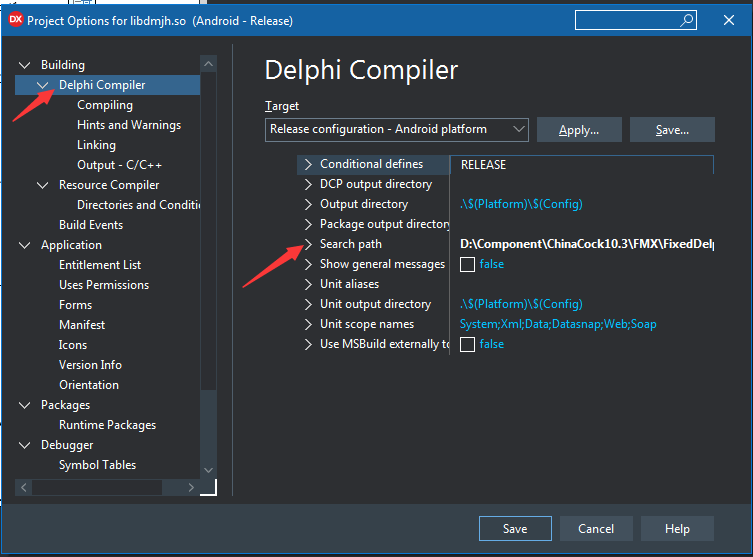The width and height of the screenshot is (753, 557).
Task: Open the Symbol Tables page
Action: coord(97,465)
